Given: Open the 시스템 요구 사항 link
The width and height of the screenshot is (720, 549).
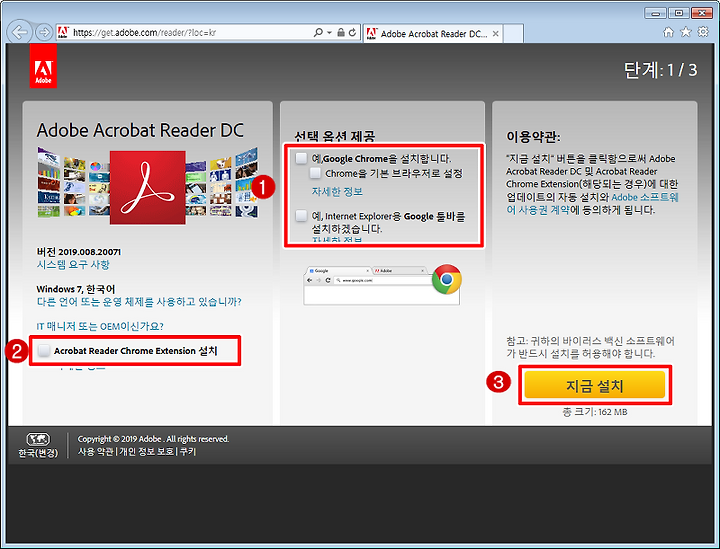Looking at the screenshot, I should tap(73, 264).
